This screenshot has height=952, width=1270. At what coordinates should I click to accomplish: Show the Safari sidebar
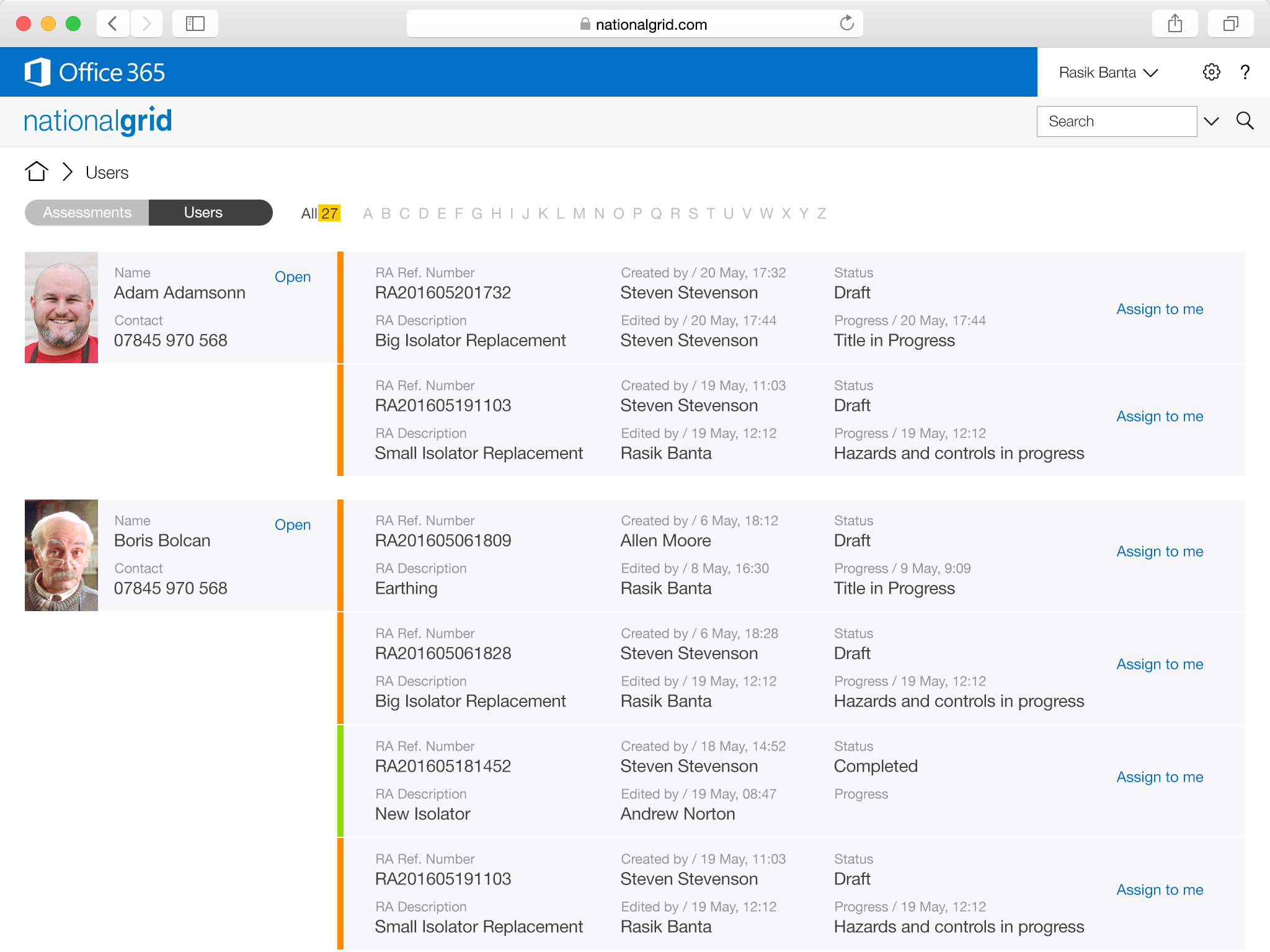(195, 24)
